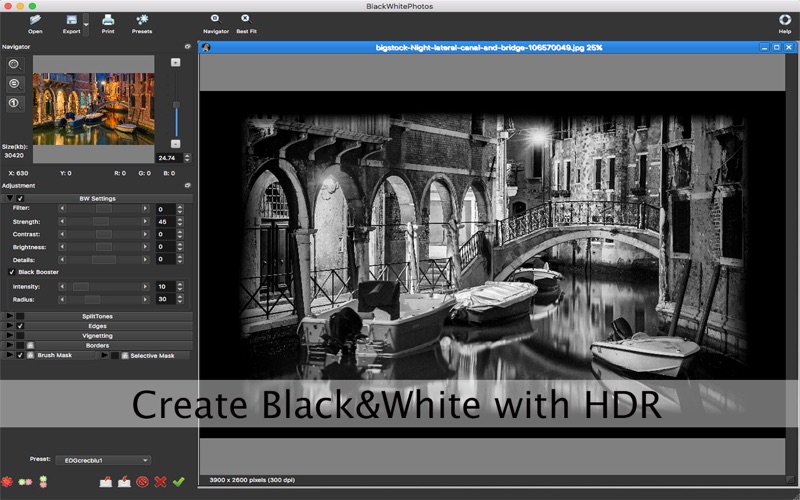800x500 pixels.
Task: Enable the SplitTones checkbox
Action: tap(20, 316)
